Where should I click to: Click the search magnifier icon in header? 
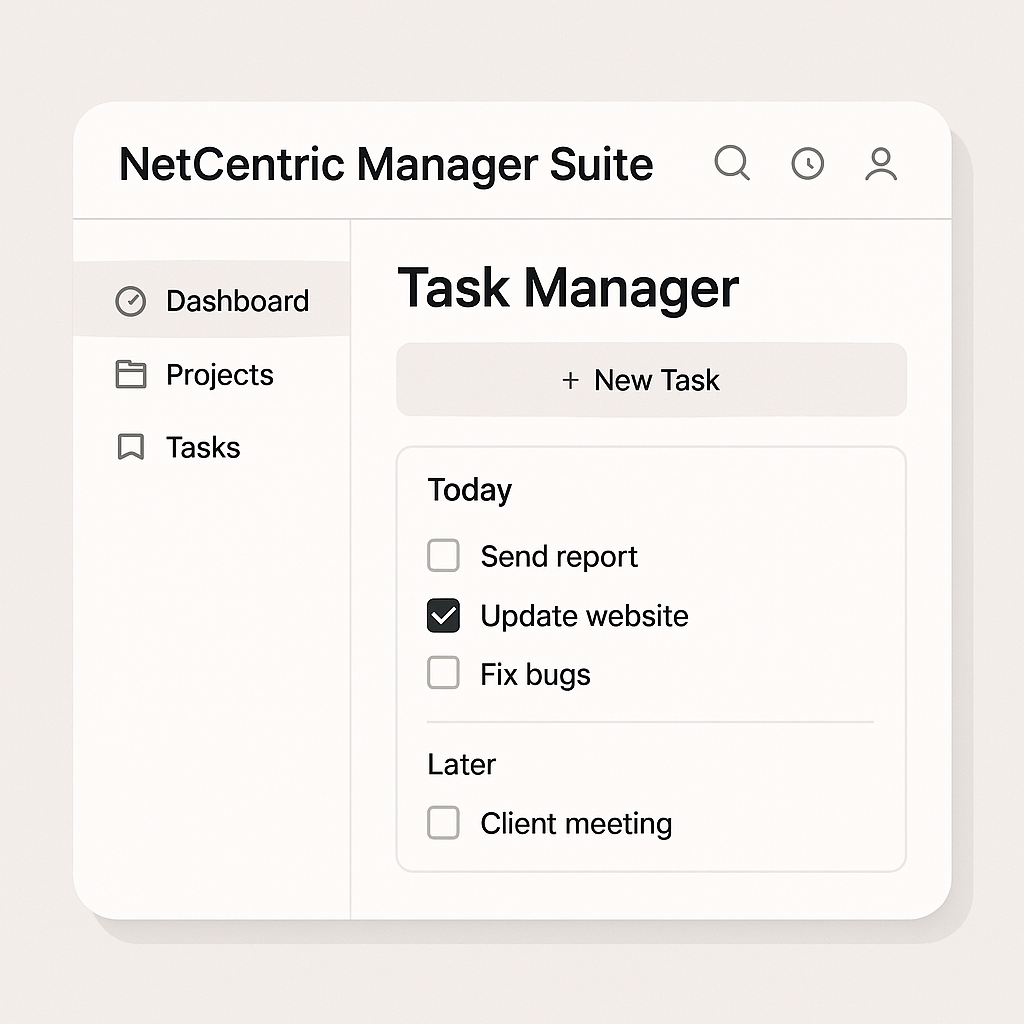pyautogui.click(x=731, y=162)
